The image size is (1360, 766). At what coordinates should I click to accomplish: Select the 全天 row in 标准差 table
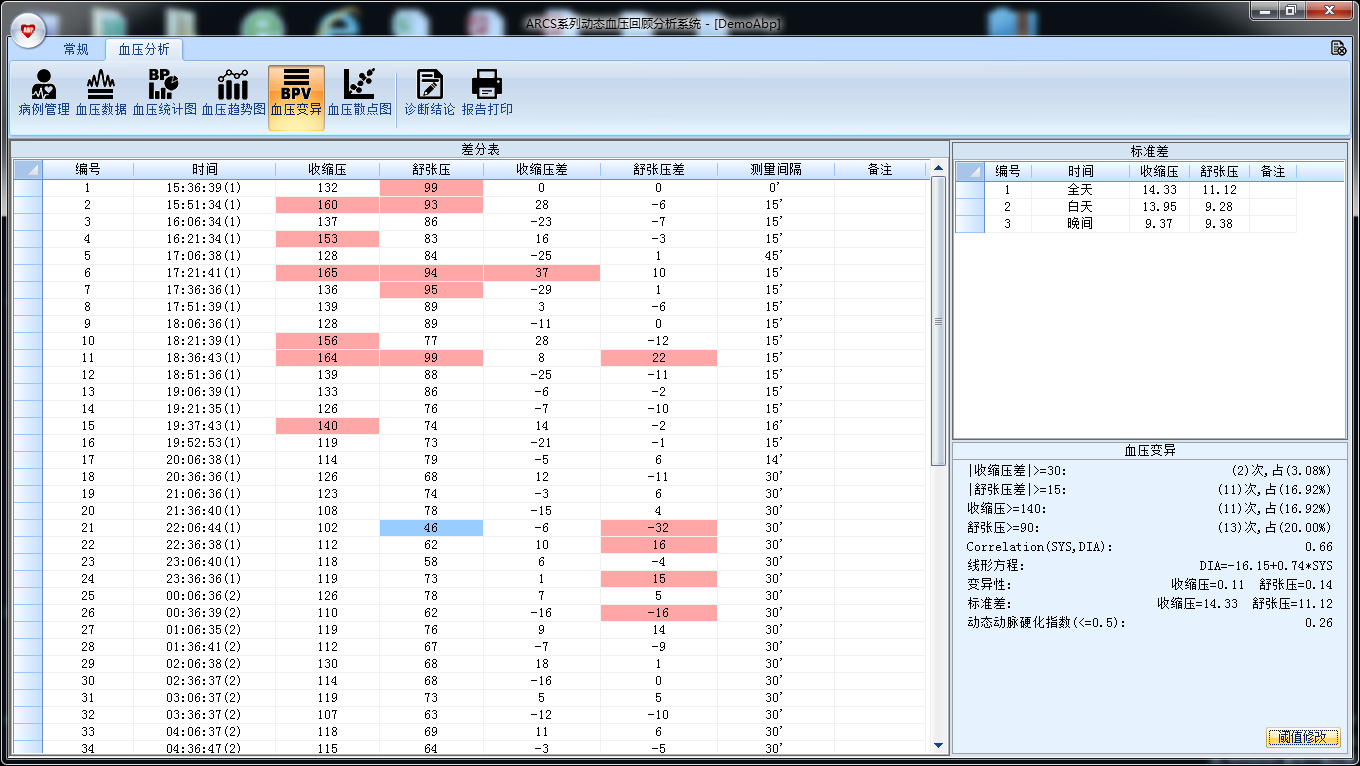(1080, 190)
